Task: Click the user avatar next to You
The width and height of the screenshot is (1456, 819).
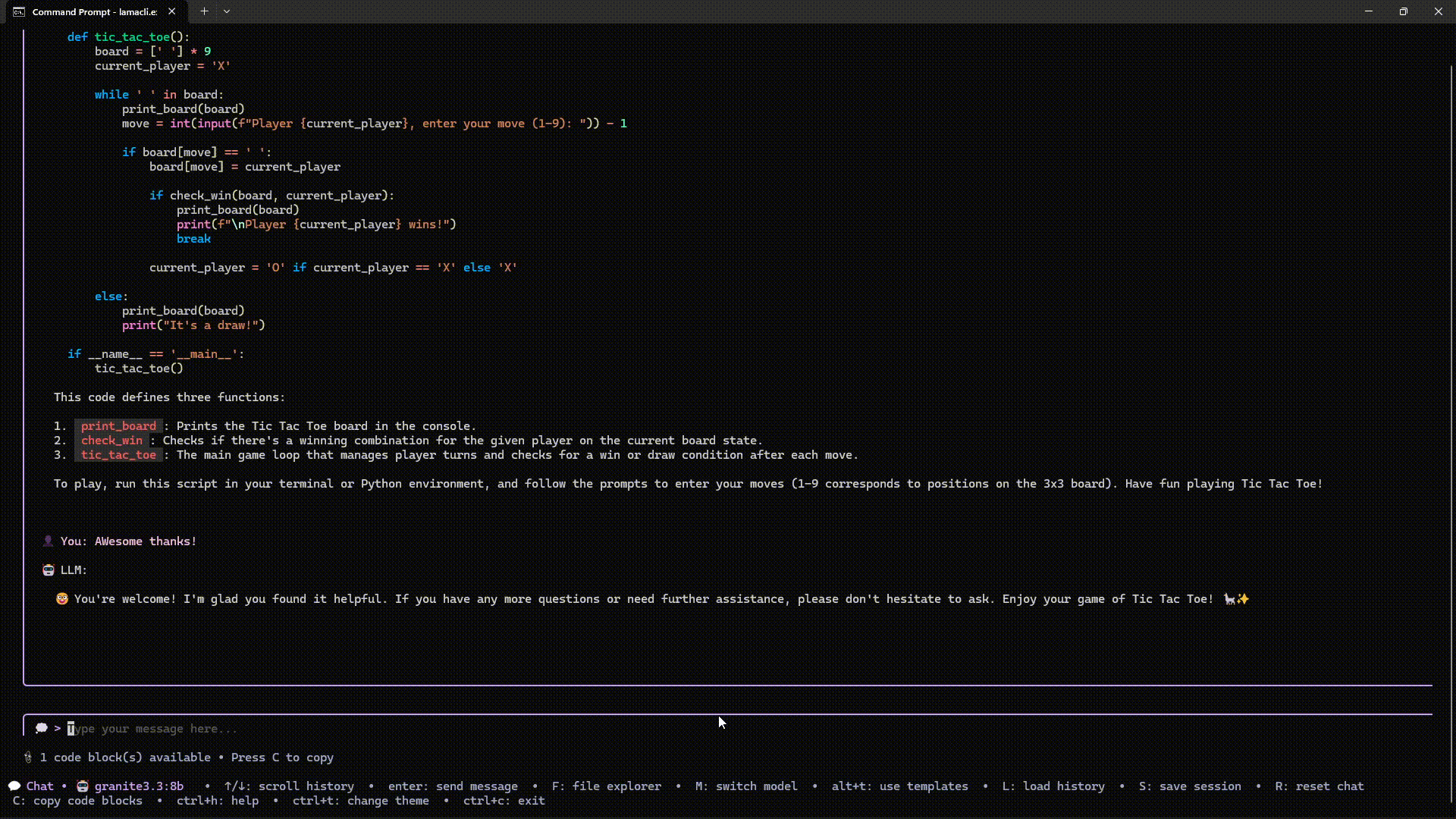Action: [48, 541]
